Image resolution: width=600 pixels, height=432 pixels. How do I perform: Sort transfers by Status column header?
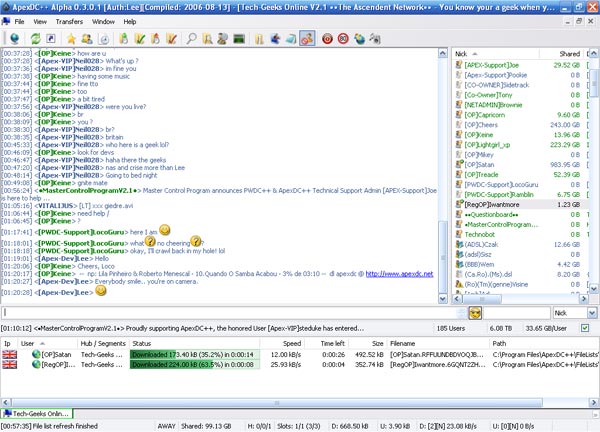coord(194,344)
